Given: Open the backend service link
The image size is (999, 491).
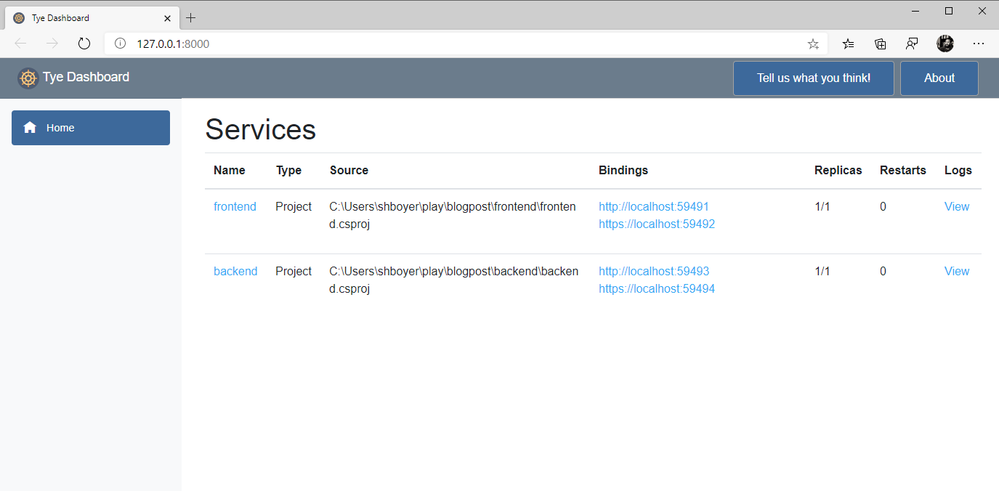Looking at the screenshot, I should tap(235, 271).
